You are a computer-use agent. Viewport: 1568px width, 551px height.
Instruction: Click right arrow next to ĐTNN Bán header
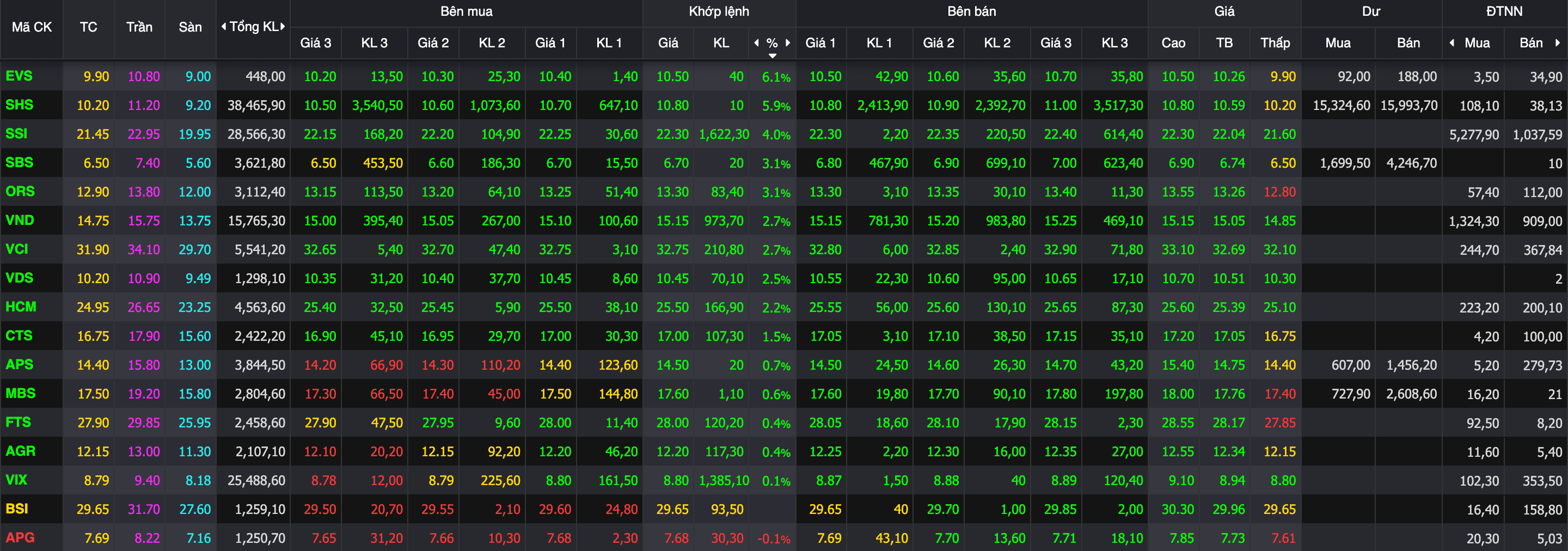click(1558, 42)
